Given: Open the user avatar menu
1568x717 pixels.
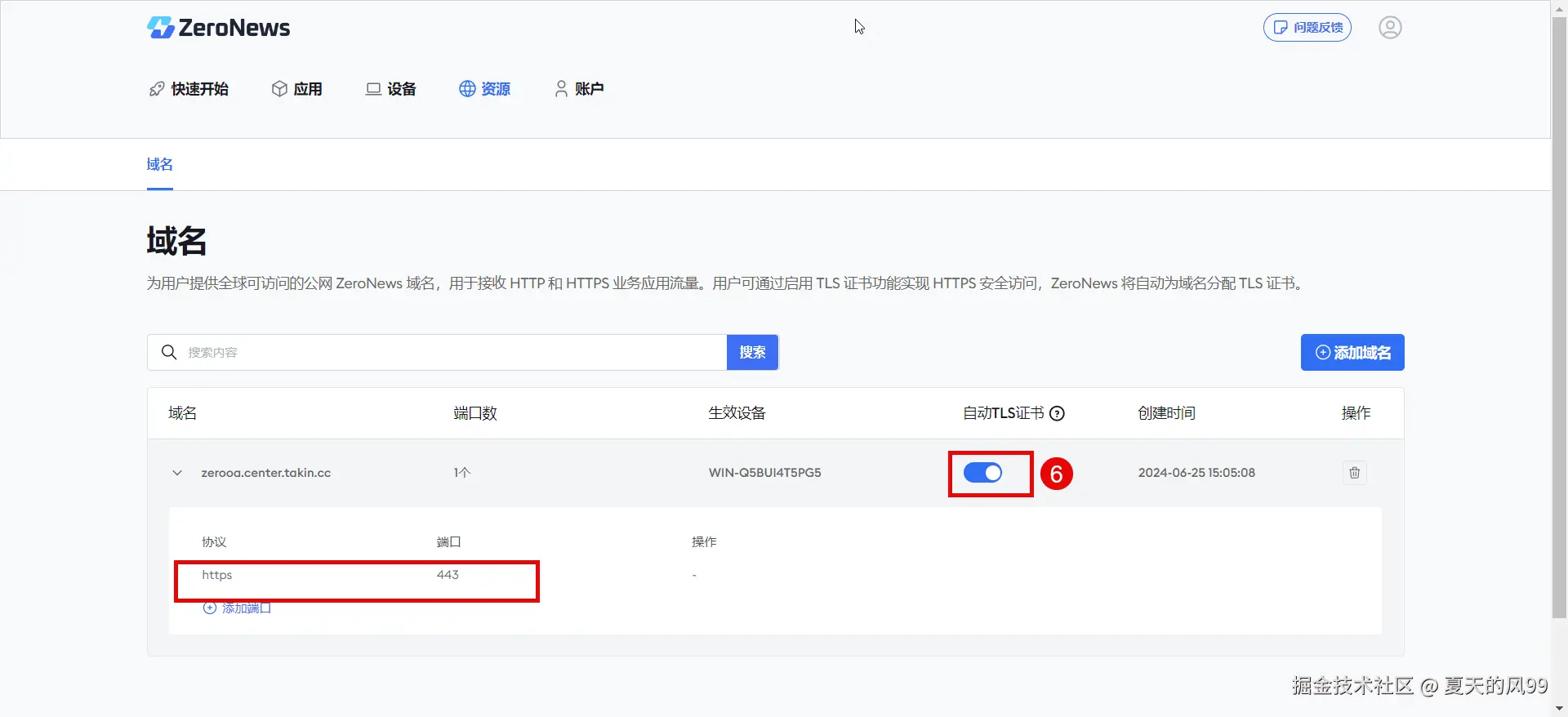Looking at the screenshot, I should 1390,28.
